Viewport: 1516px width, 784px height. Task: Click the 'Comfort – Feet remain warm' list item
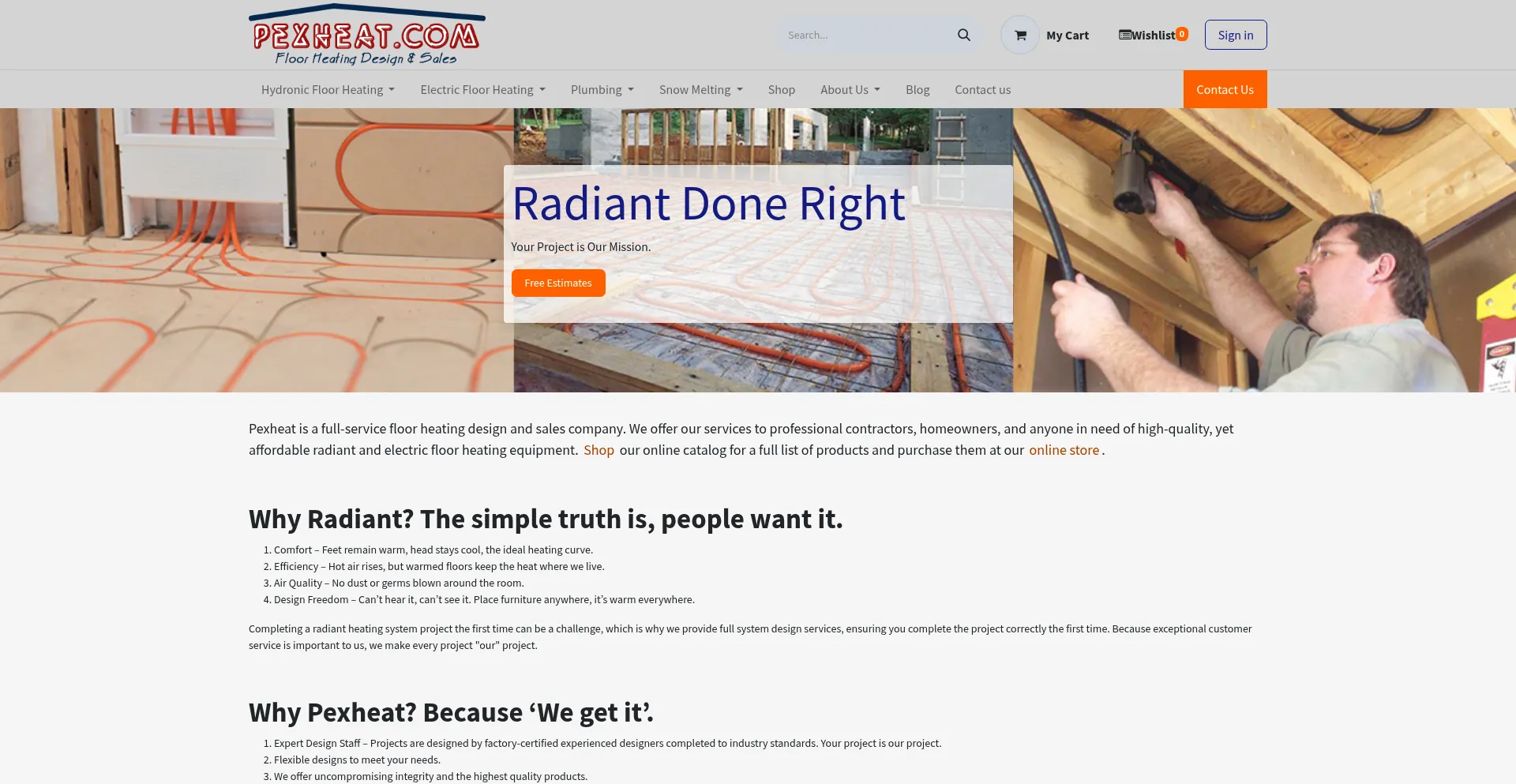point(433,550)
